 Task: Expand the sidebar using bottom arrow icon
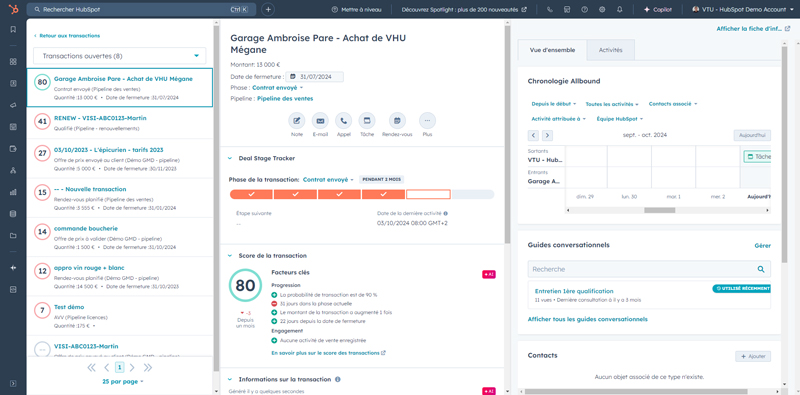click(13, 383)
